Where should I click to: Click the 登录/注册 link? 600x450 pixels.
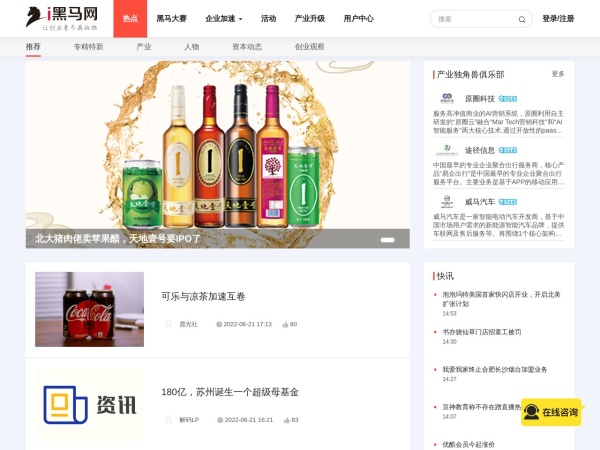point(558,18)
